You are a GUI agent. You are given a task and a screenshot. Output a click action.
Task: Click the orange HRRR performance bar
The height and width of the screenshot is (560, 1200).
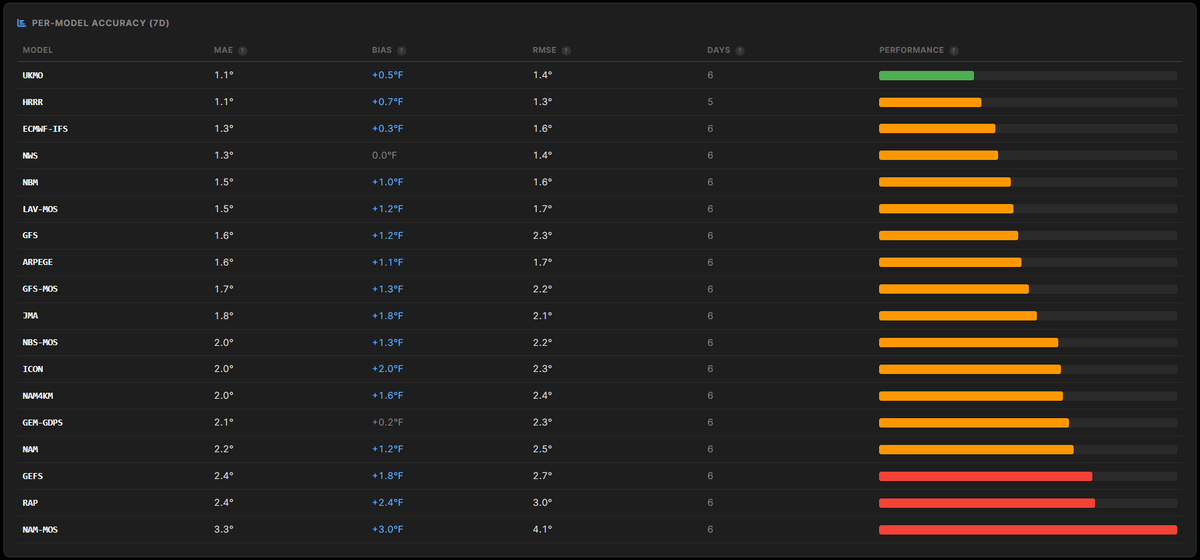930,102
